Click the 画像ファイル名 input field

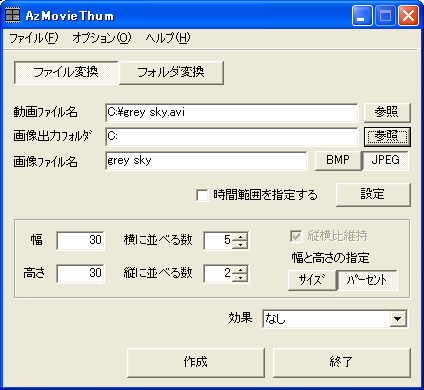206,161
